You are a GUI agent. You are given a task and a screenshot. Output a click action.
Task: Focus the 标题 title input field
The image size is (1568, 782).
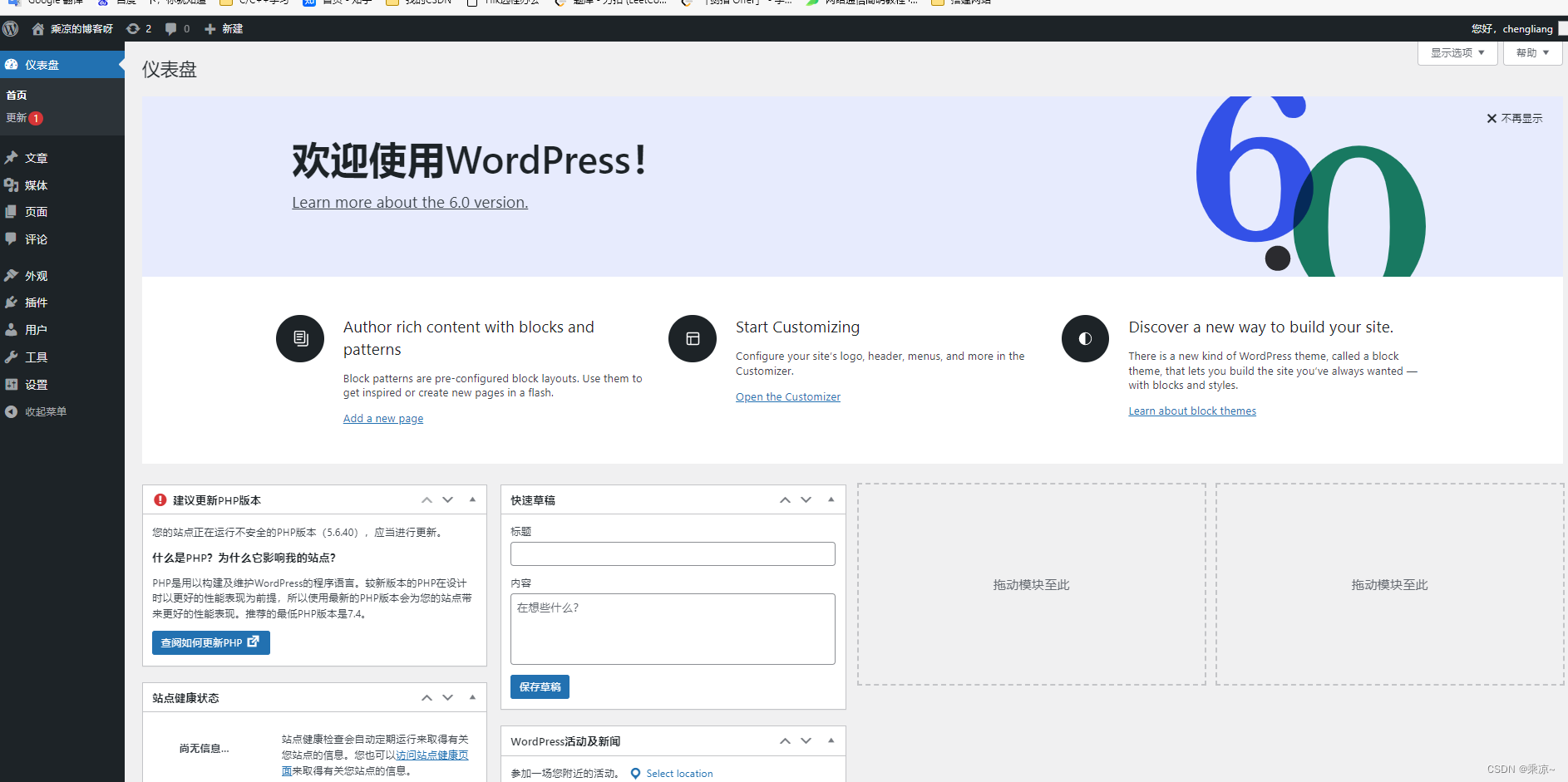(673, 554)
